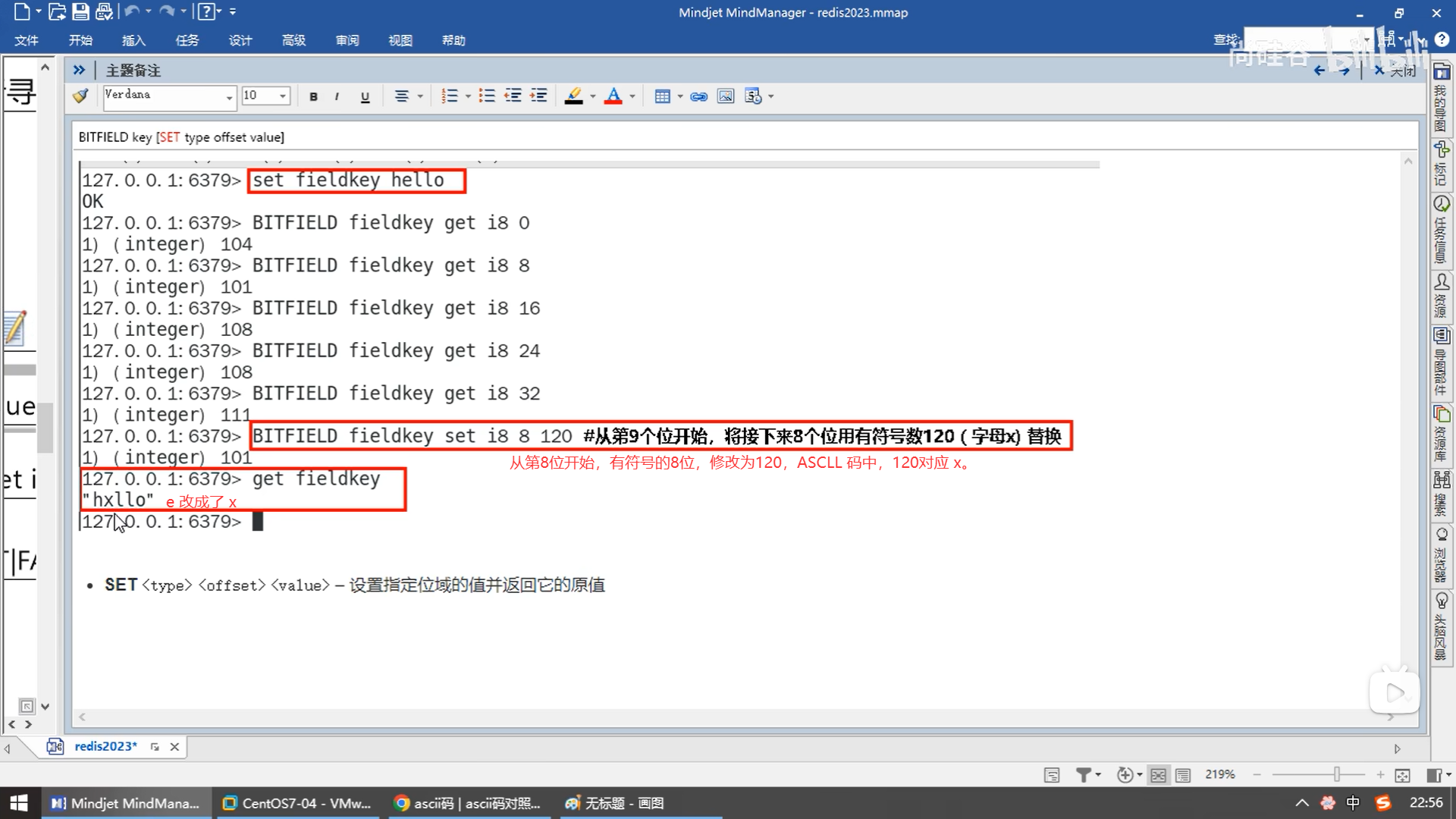Click the format painter brush icon
The height and width of the screenshot is (819, 1456).
coord(80,96)
